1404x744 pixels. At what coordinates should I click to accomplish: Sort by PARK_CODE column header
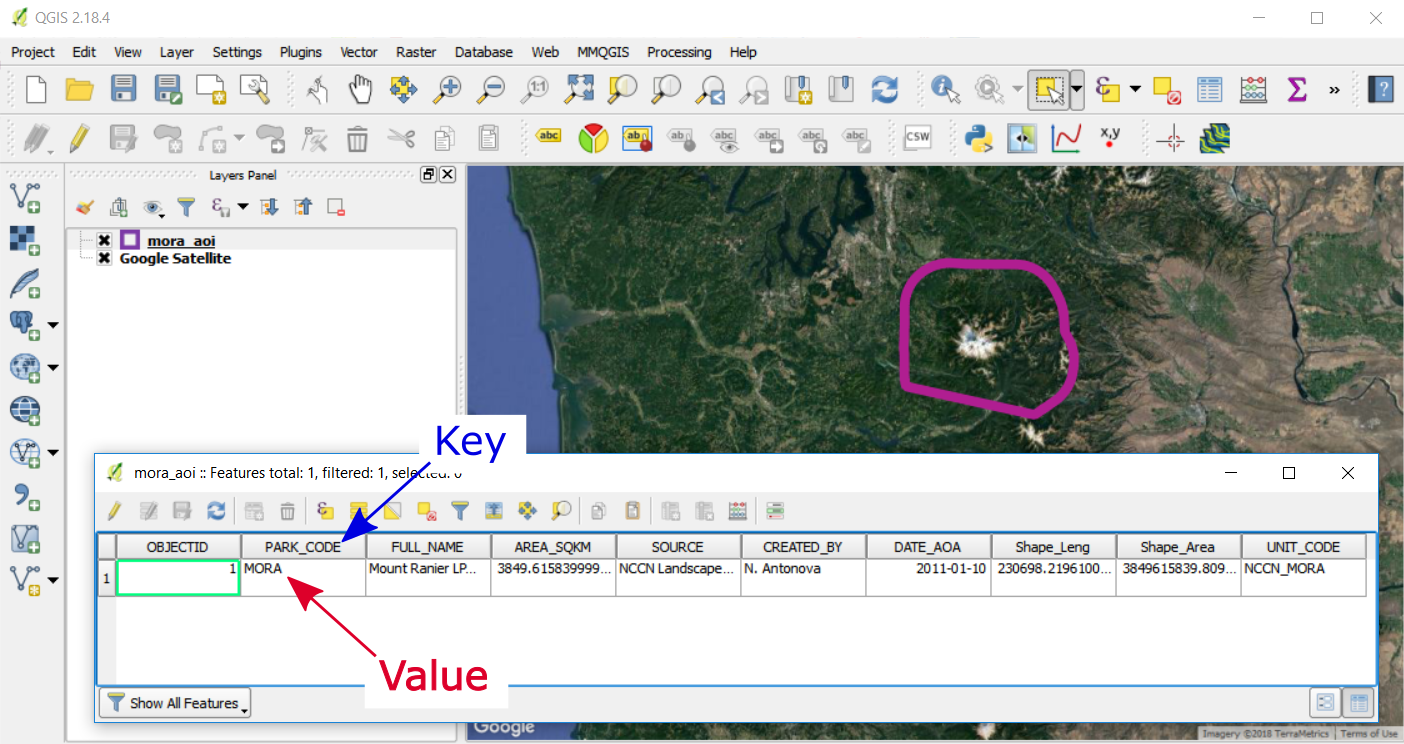pos(303,547)
